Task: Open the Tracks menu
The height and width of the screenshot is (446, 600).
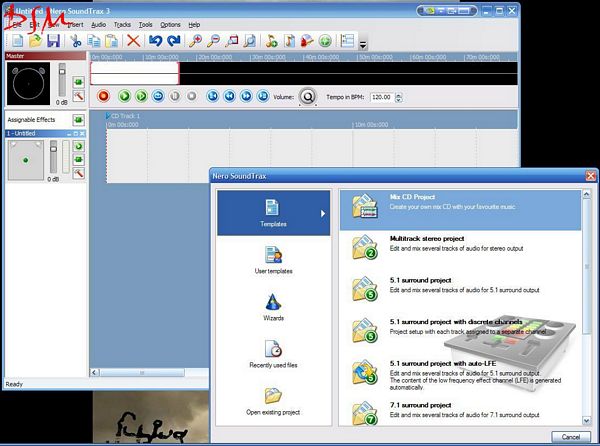Action: (122, 24)
